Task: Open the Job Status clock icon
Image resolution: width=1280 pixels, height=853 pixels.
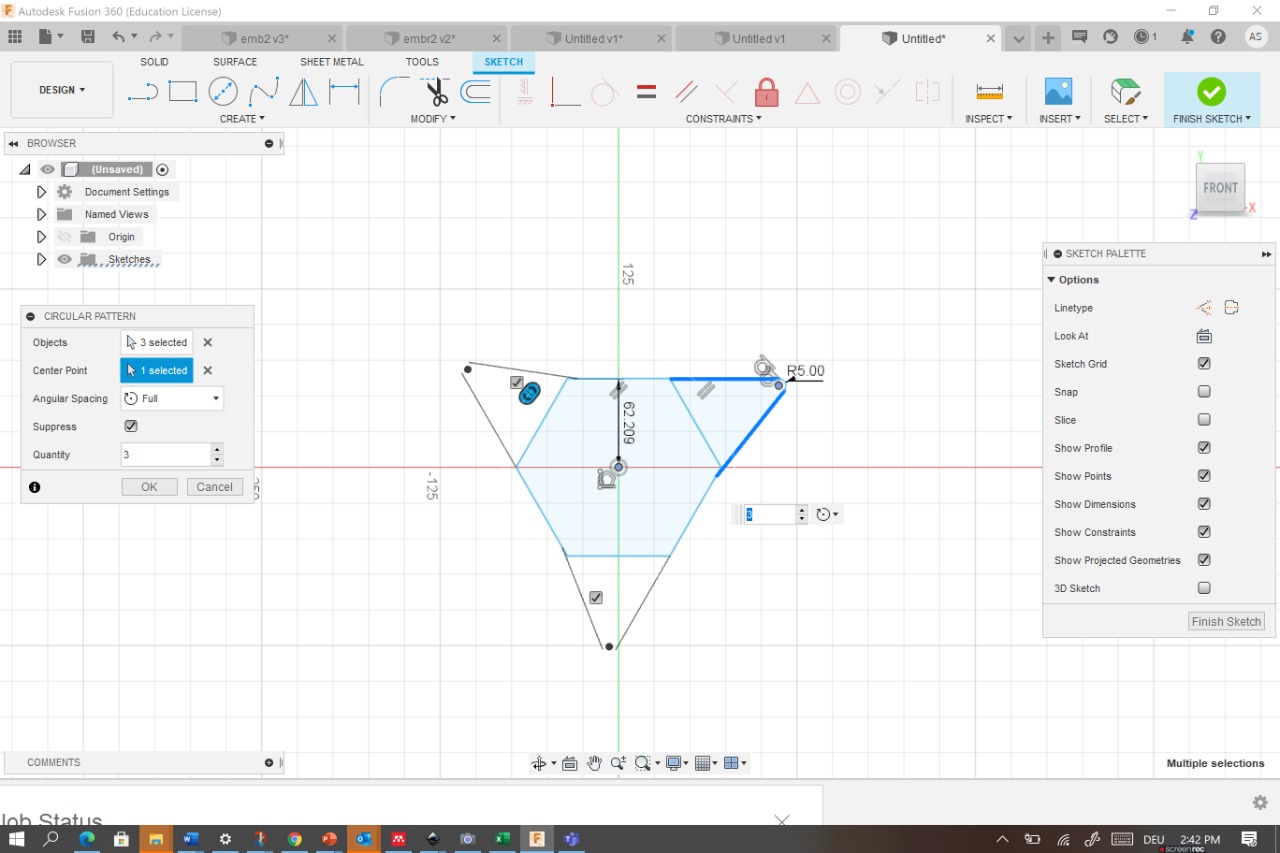Action: click(1142, 37)
